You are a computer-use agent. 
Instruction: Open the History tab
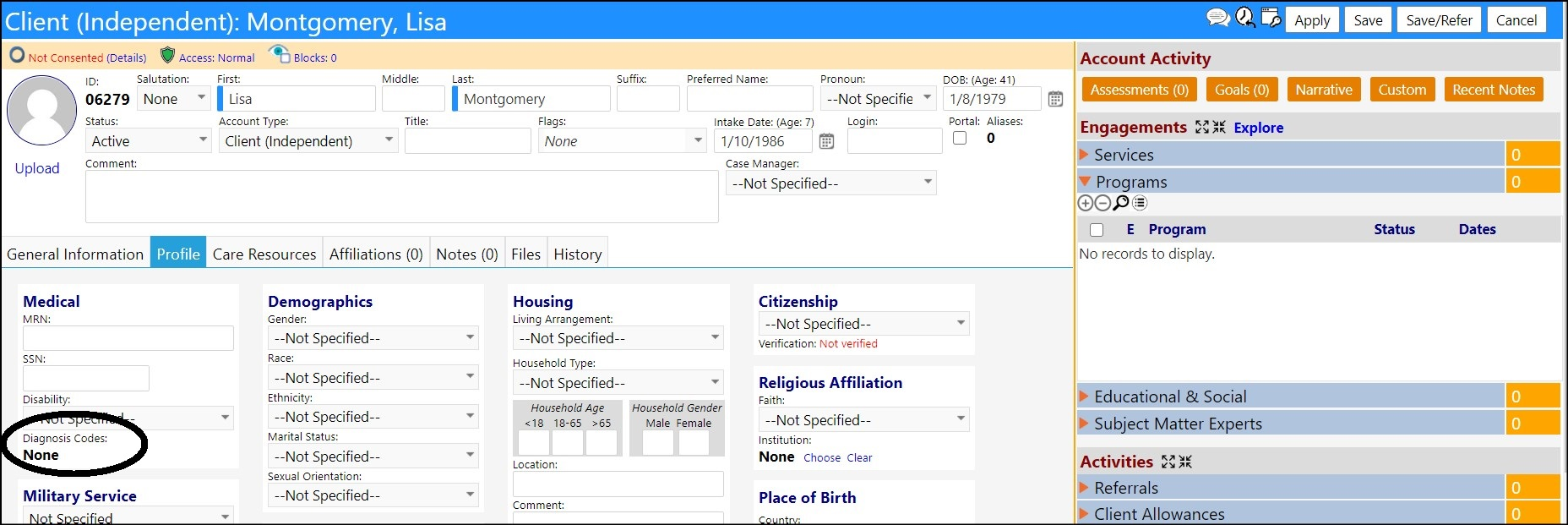(578, 254)
